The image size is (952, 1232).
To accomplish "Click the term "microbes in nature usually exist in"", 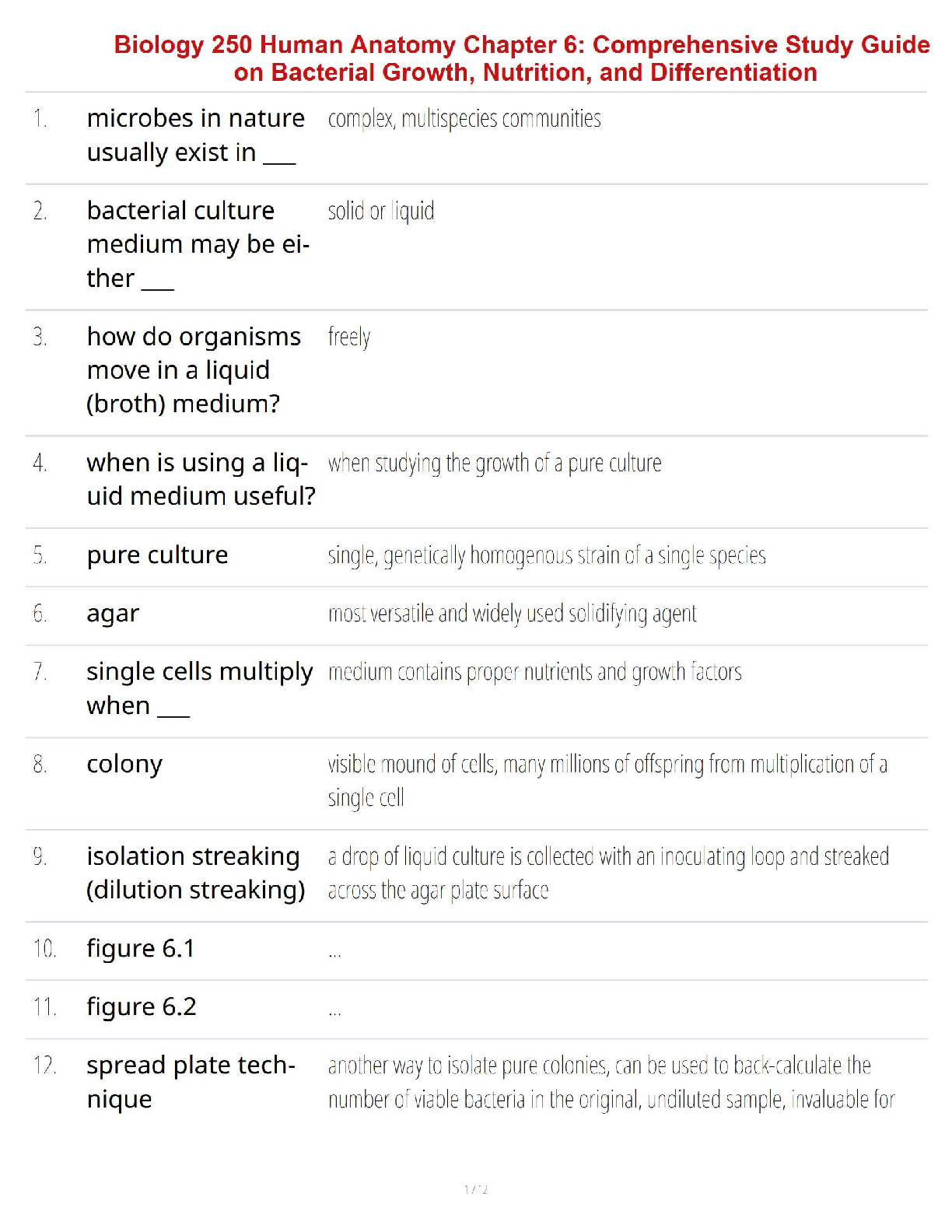I will [x=195, y=135].
